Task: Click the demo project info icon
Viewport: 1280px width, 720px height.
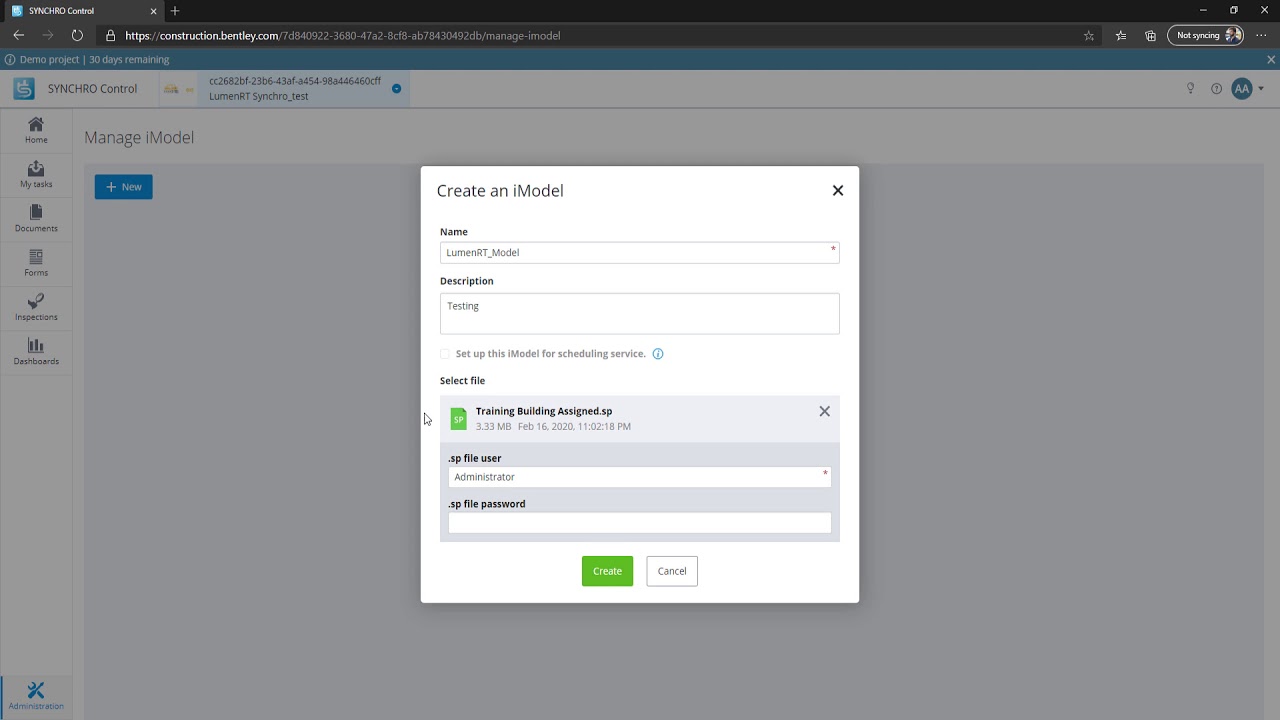Action: pos(10,60)
